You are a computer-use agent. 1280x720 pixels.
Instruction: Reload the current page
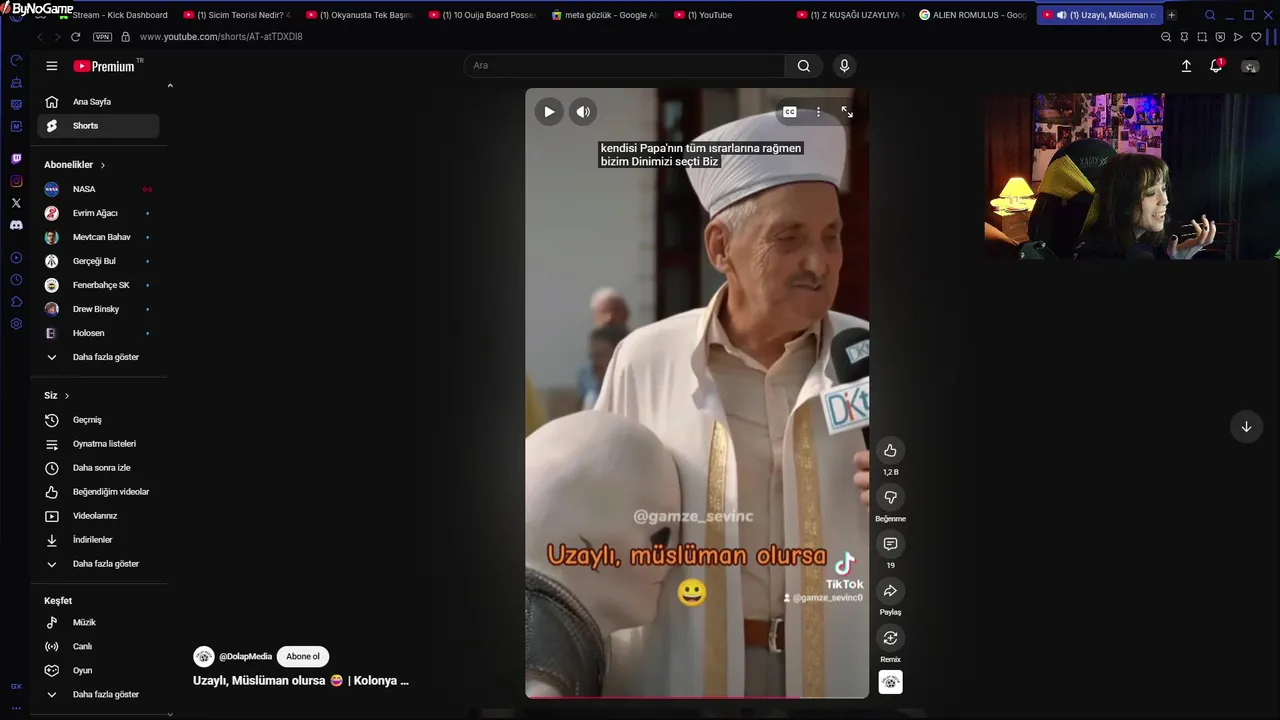tap(75, 37)
